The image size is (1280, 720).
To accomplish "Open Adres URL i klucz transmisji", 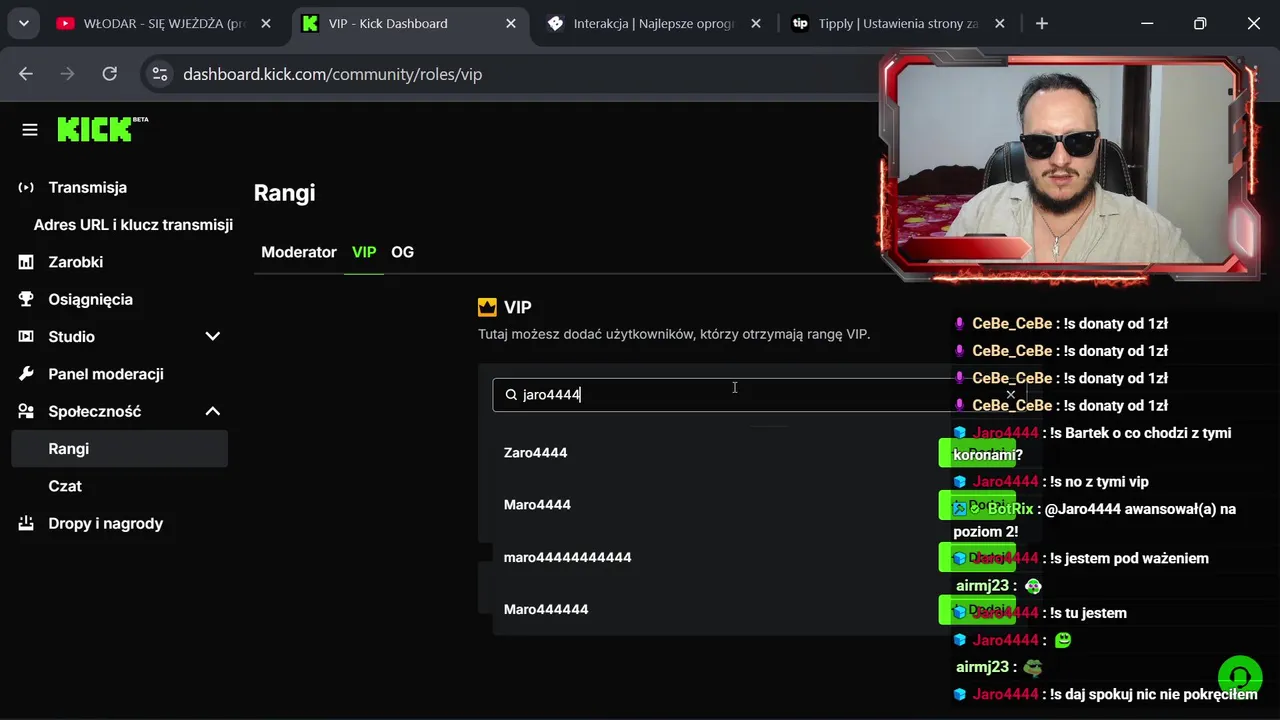I will [133, 225].
